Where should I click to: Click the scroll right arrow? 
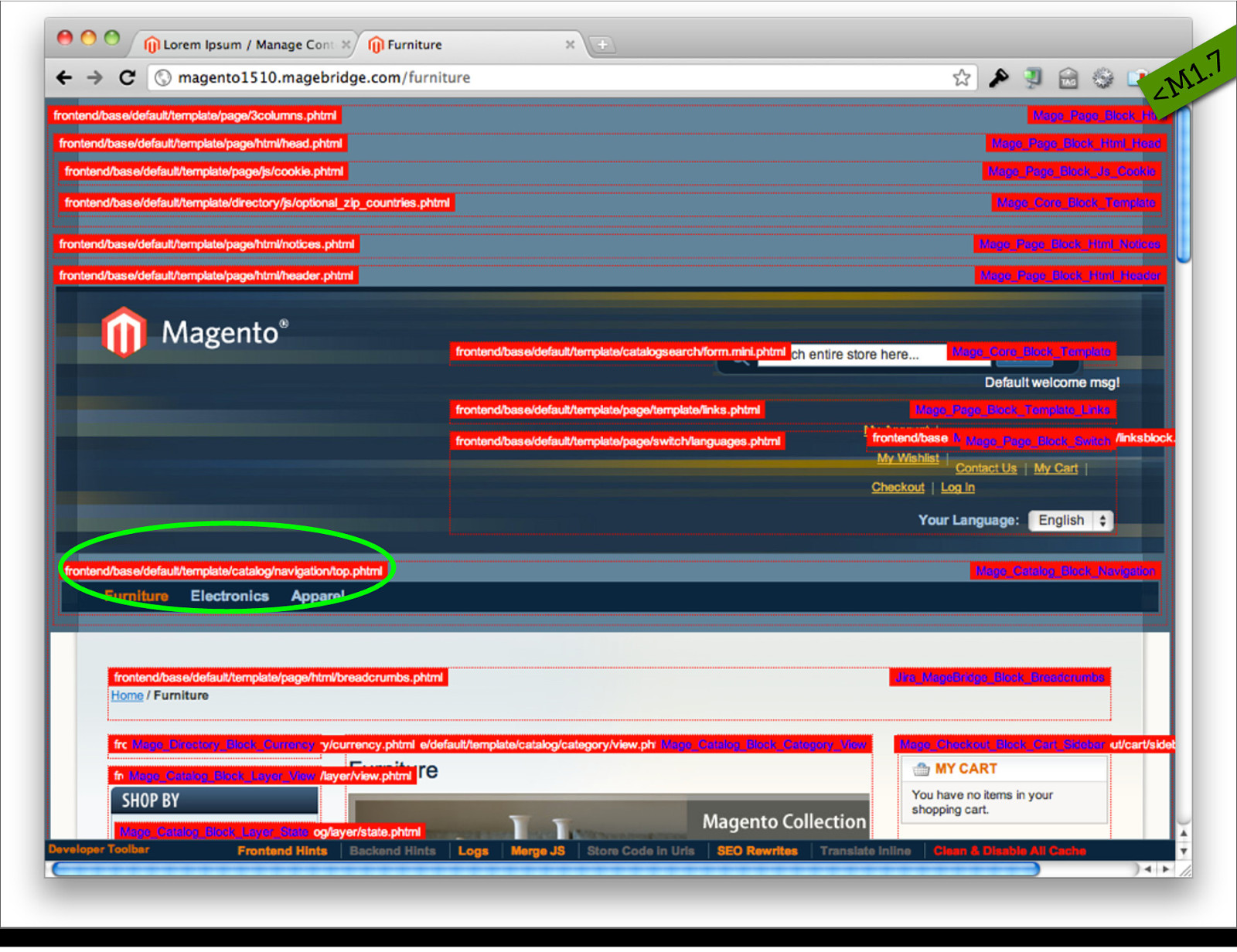coord(1166,869)
